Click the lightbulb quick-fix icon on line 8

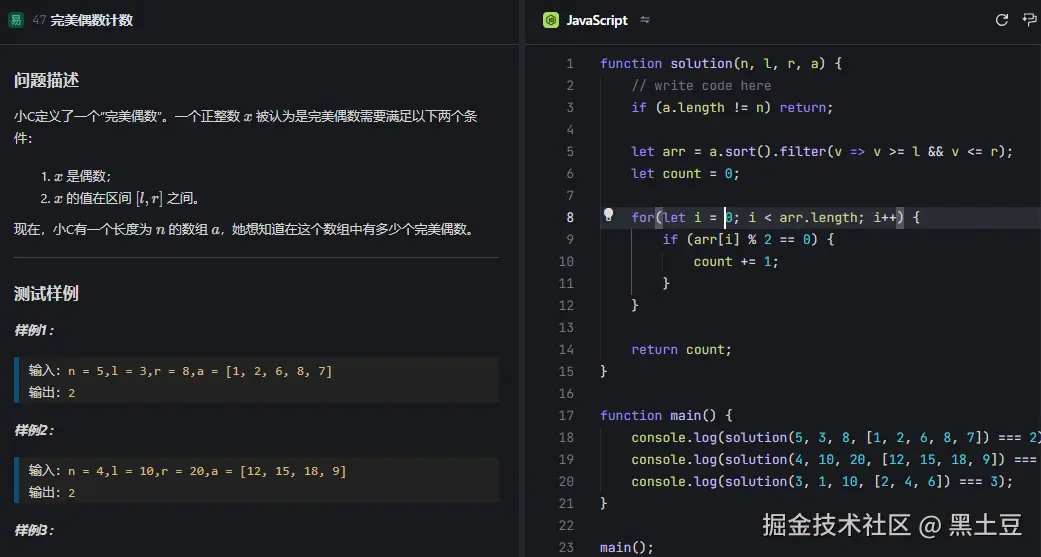click(608, 215)
